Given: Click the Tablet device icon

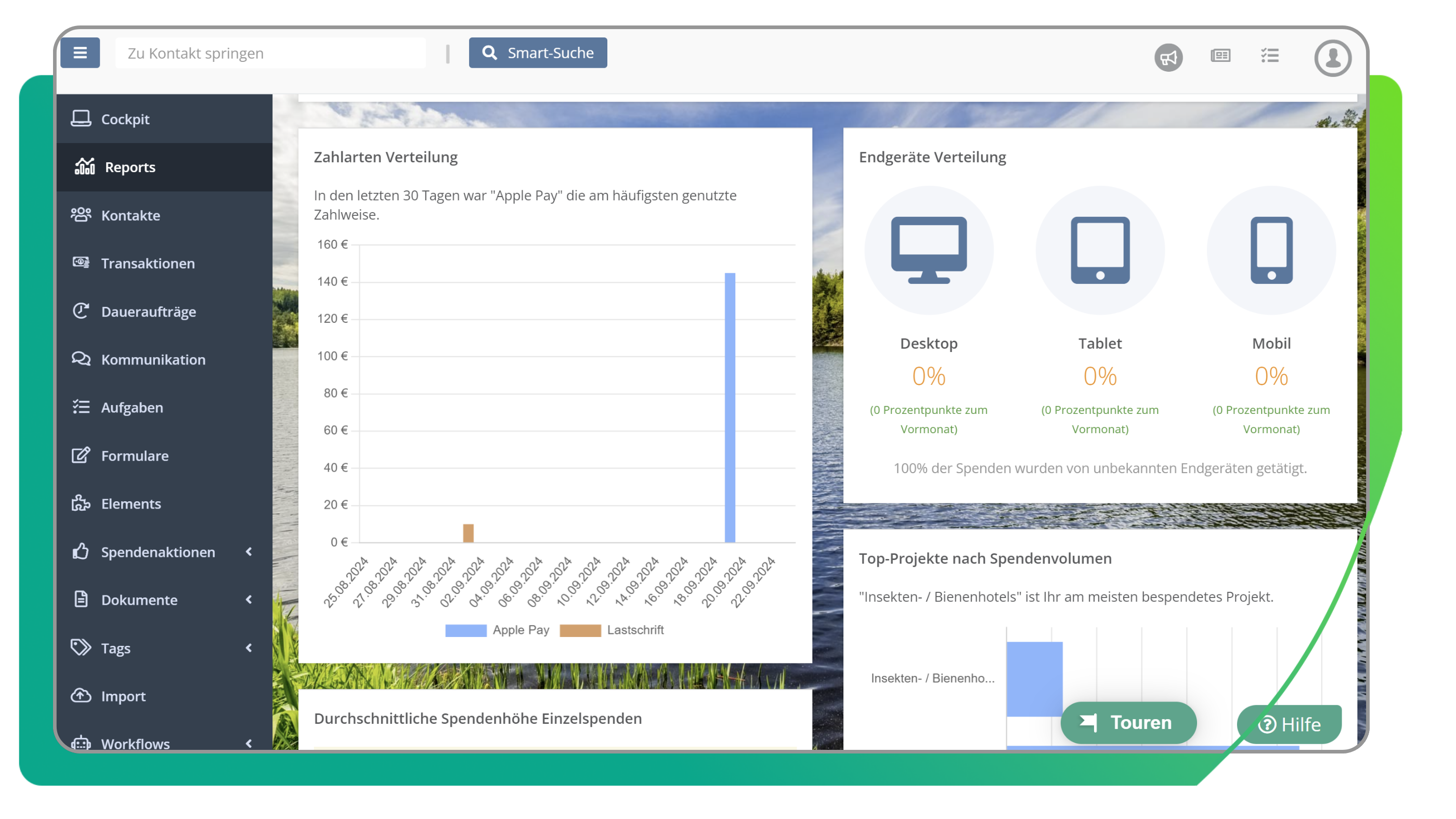Looking at the screenshot, I should pyautogui.click(x=1100, y=250).
